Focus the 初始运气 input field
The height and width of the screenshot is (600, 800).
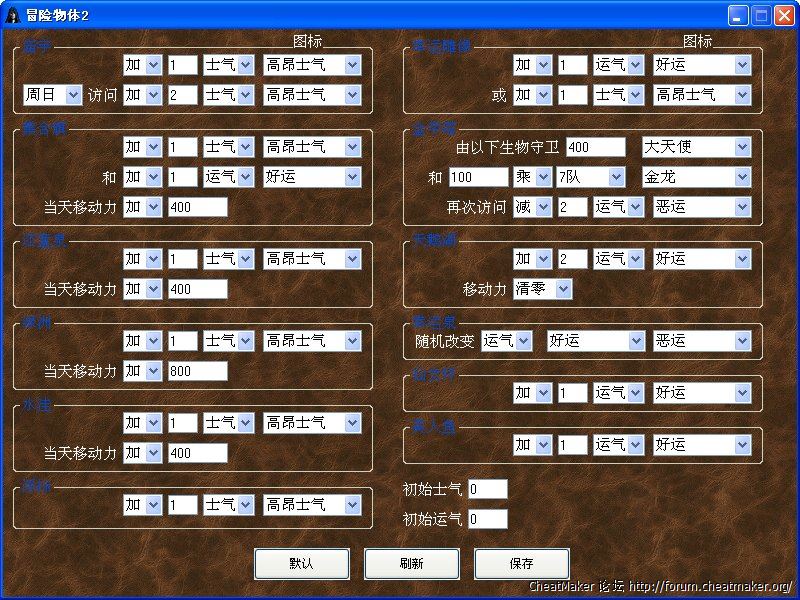(x=487, y=519)
